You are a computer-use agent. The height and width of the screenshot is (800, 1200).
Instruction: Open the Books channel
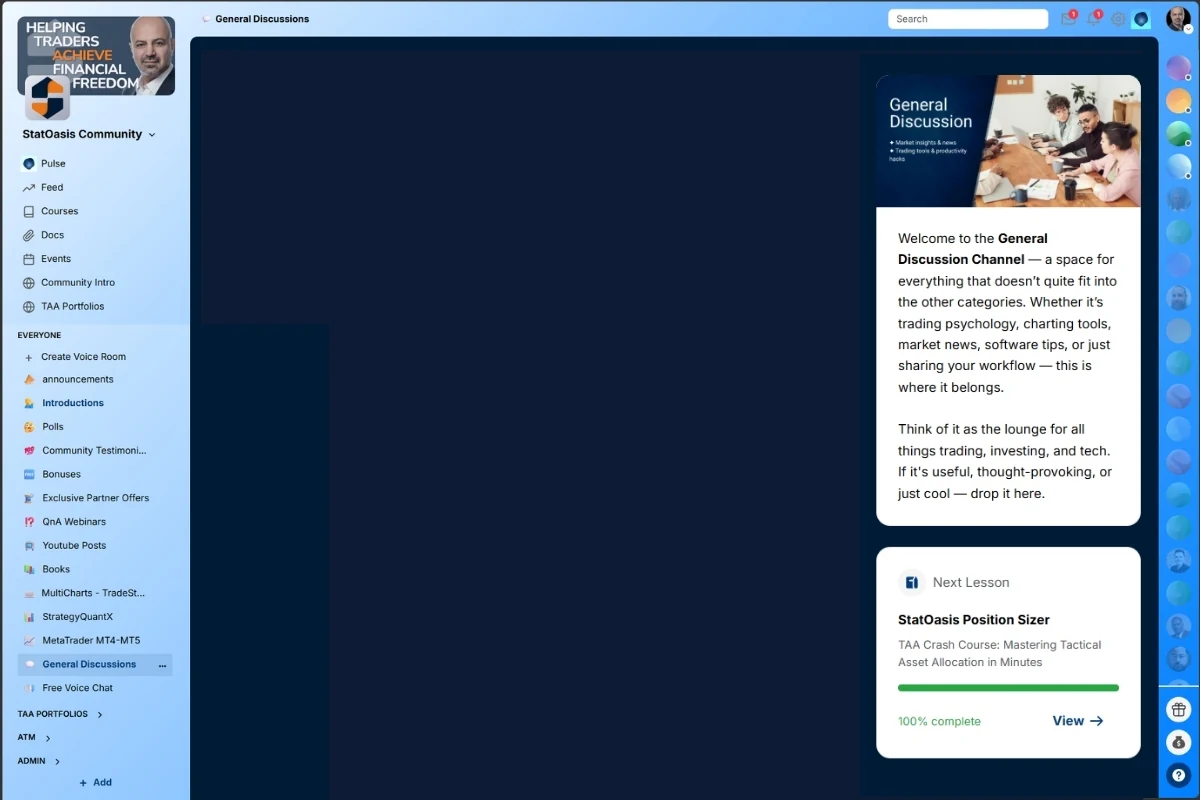[x=56, y=569]
